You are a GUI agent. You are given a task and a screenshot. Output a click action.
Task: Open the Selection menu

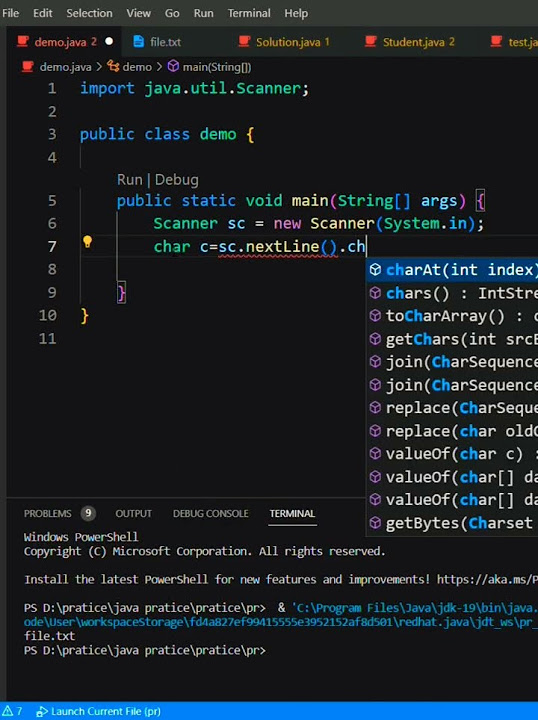(x=89, y=13)
